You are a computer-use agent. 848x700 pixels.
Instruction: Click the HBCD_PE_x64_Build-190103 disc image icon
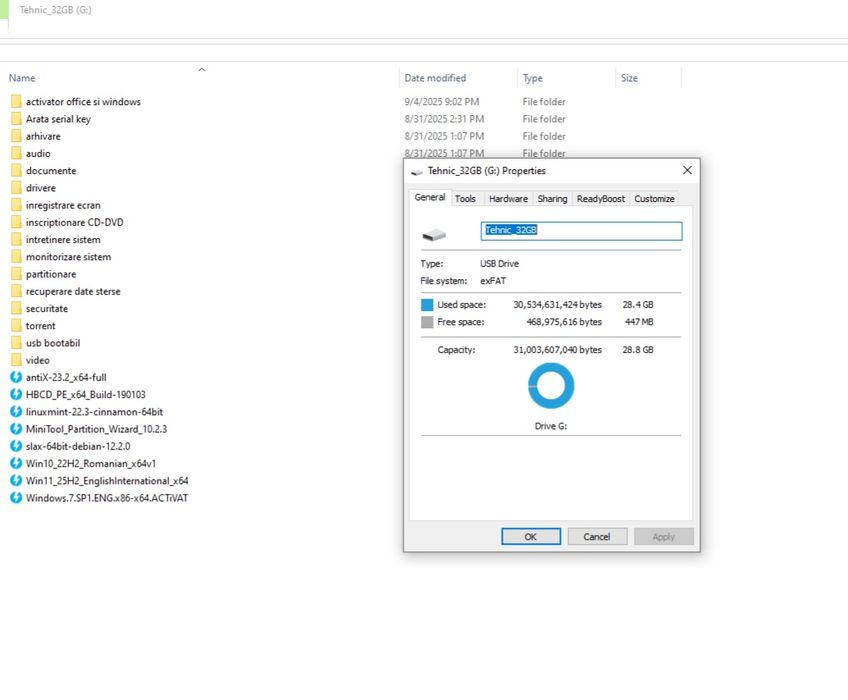pos(16,394)
